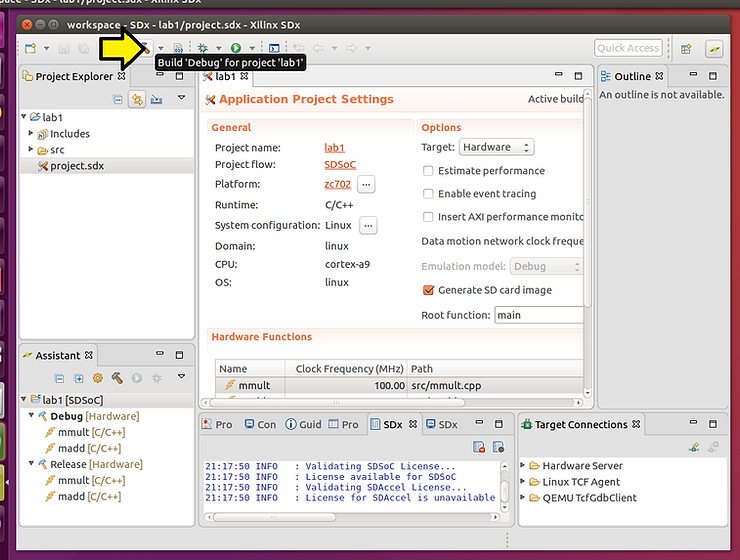This screenshot has width=740, height=560.
Task: Collapse Debug [Hardware] in Assistant
Action: coord(31,415)
